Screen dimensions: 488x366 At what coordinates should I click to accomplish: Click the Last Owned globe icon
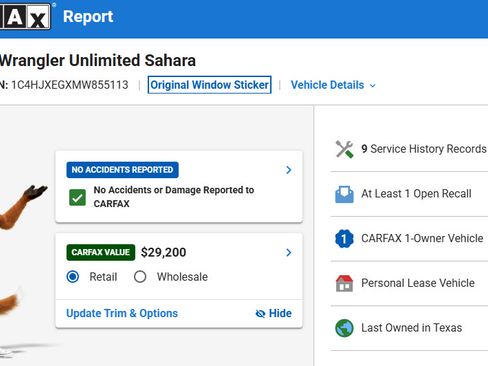click(344, 328)
